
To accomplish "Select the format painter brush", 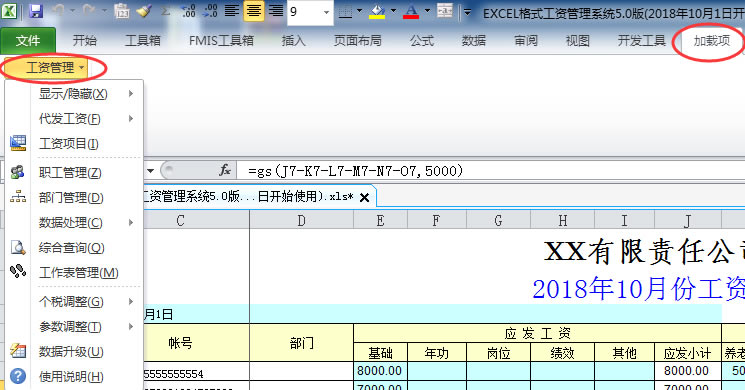I will click(x=143, y=10).
